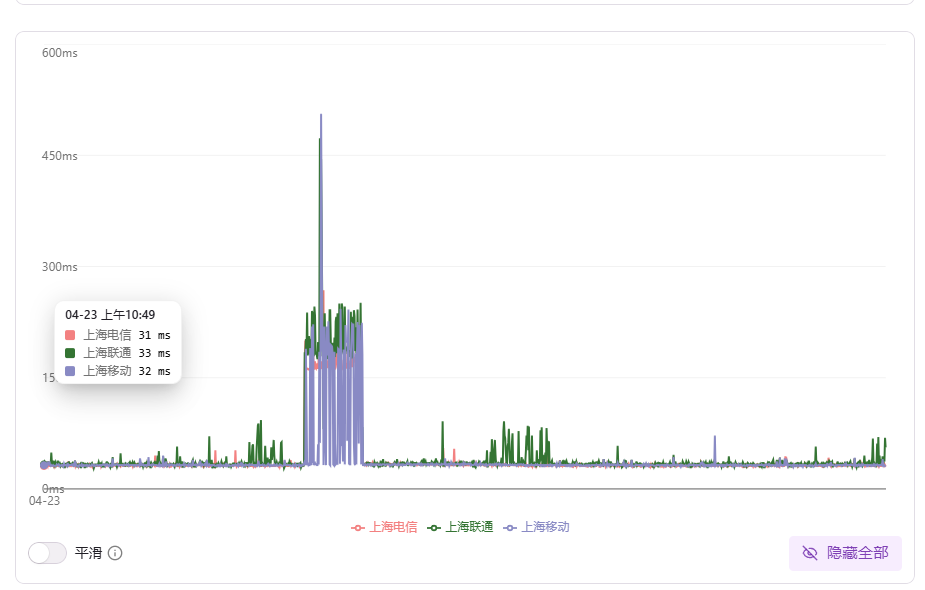Click the 33 ms value in tooltip
The height and width of the screenshot is (590, 925).
(155, 353)
